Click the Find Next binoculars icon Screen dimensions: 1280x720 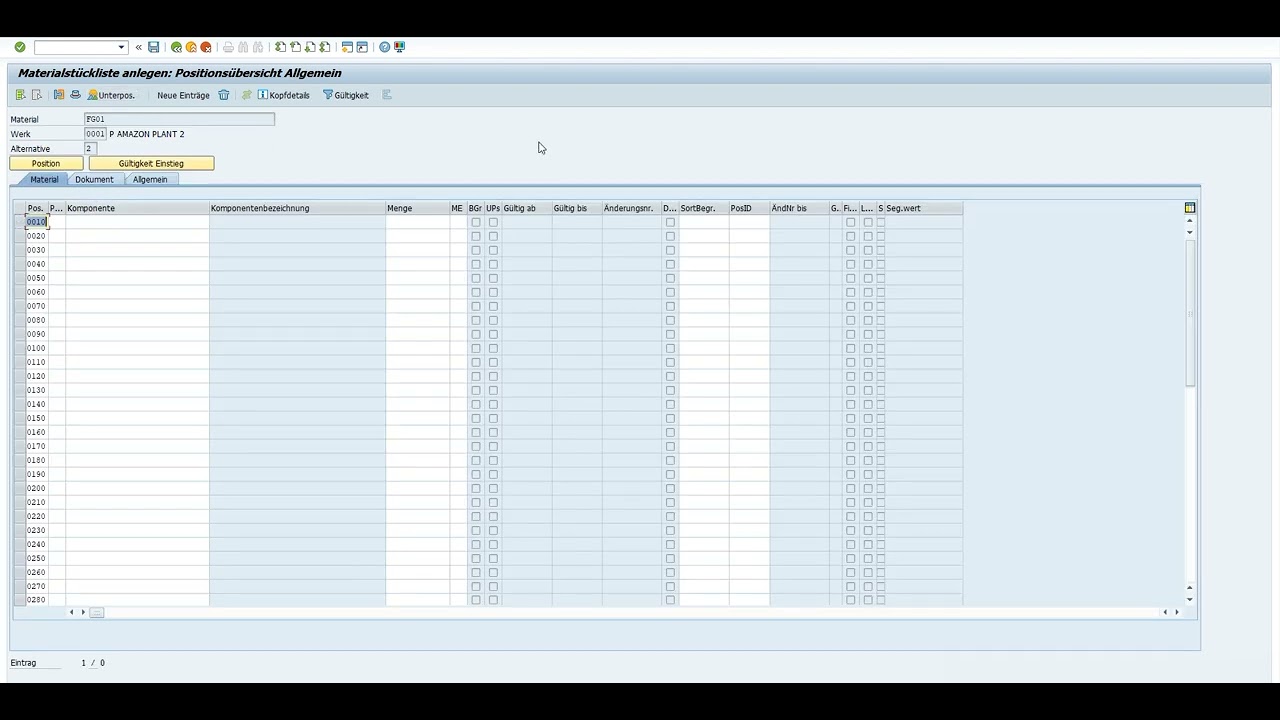pyautogui.click(x=258, y=47)
